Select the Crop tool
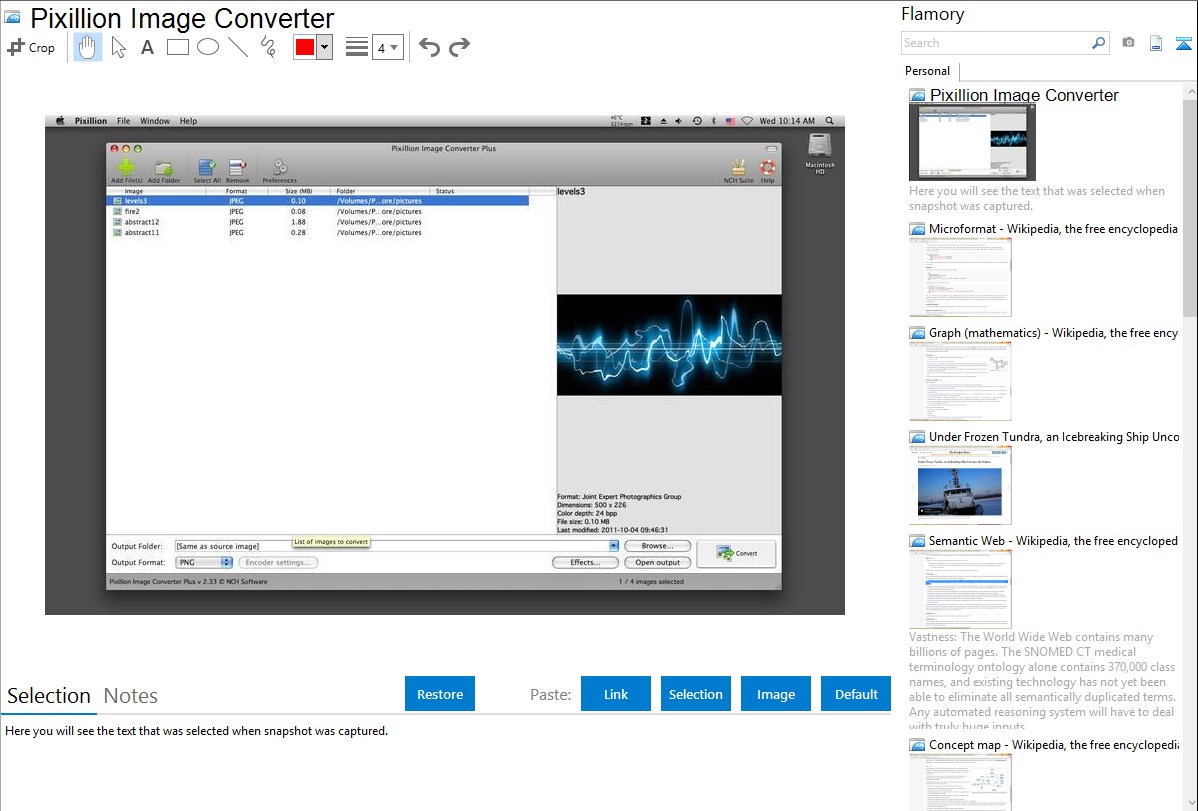1198x811 pixels. [x=31, y=47]
